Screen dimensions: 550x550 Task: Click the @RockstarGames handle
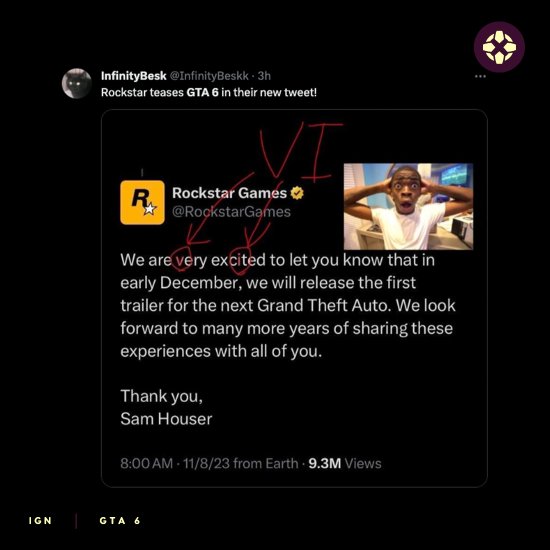coord(232,212)
